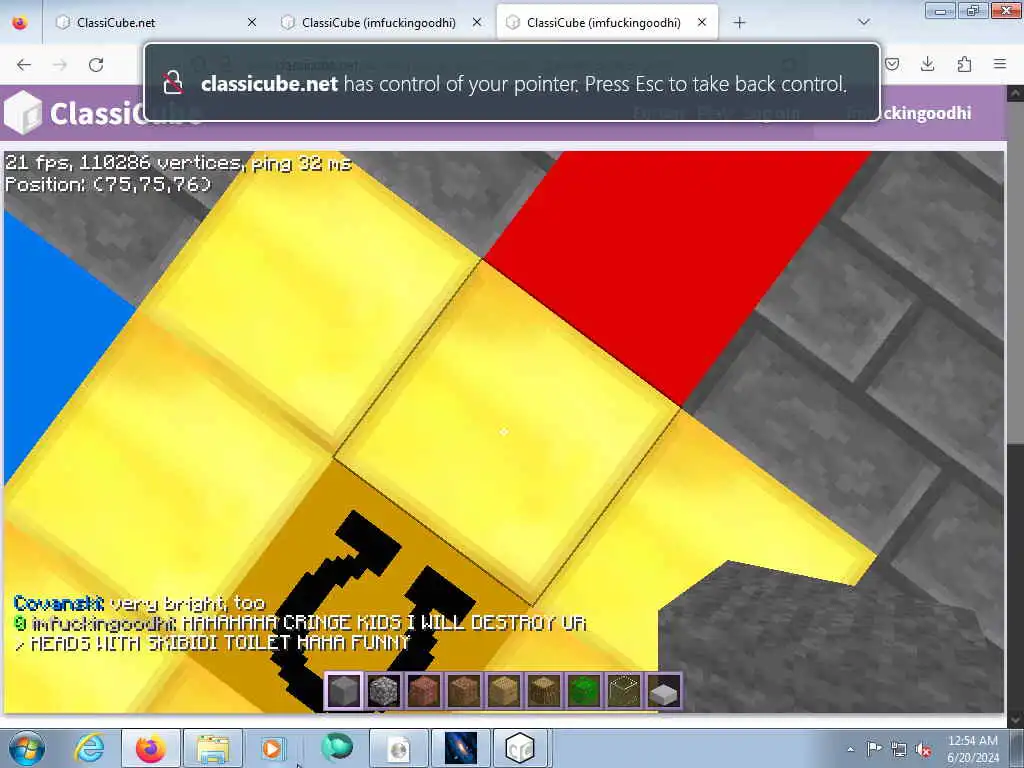1024x768 pixels.
Task: Open the ClassiCube cube app in the taskbar
Action: [x=520, y=748]
